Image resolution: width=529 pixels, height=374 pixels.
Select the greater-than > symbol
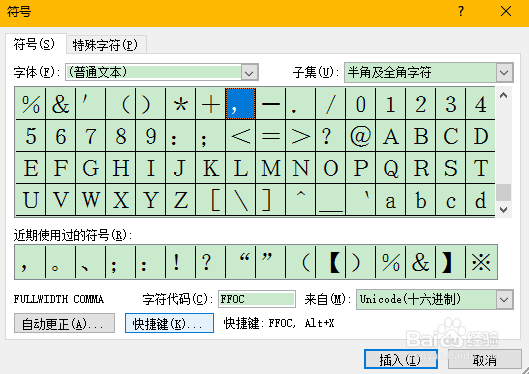pyautogui.click(x=300, y=136)
